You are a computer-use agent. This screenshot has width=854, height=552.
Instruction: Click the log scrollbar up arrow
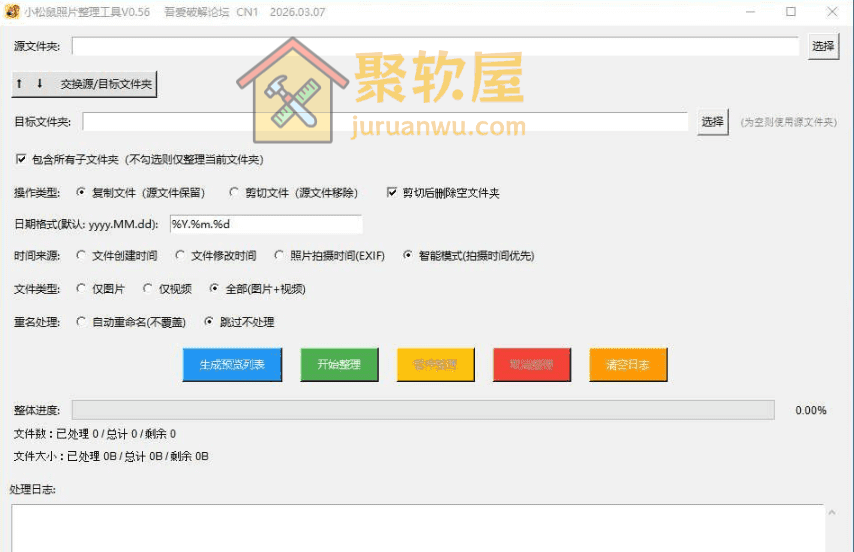832,512
